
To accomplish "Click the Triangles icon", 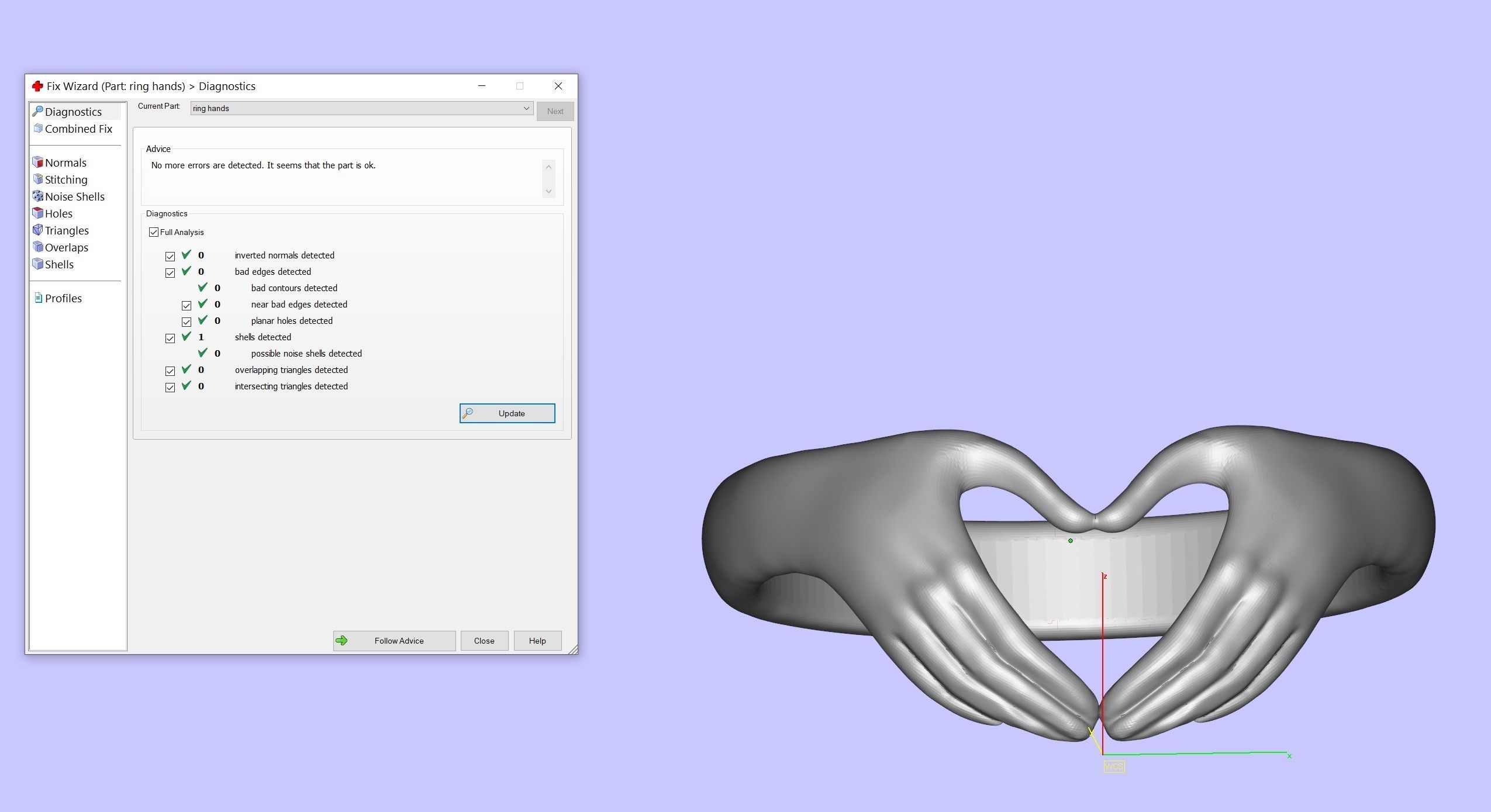I will pos(38,230).
